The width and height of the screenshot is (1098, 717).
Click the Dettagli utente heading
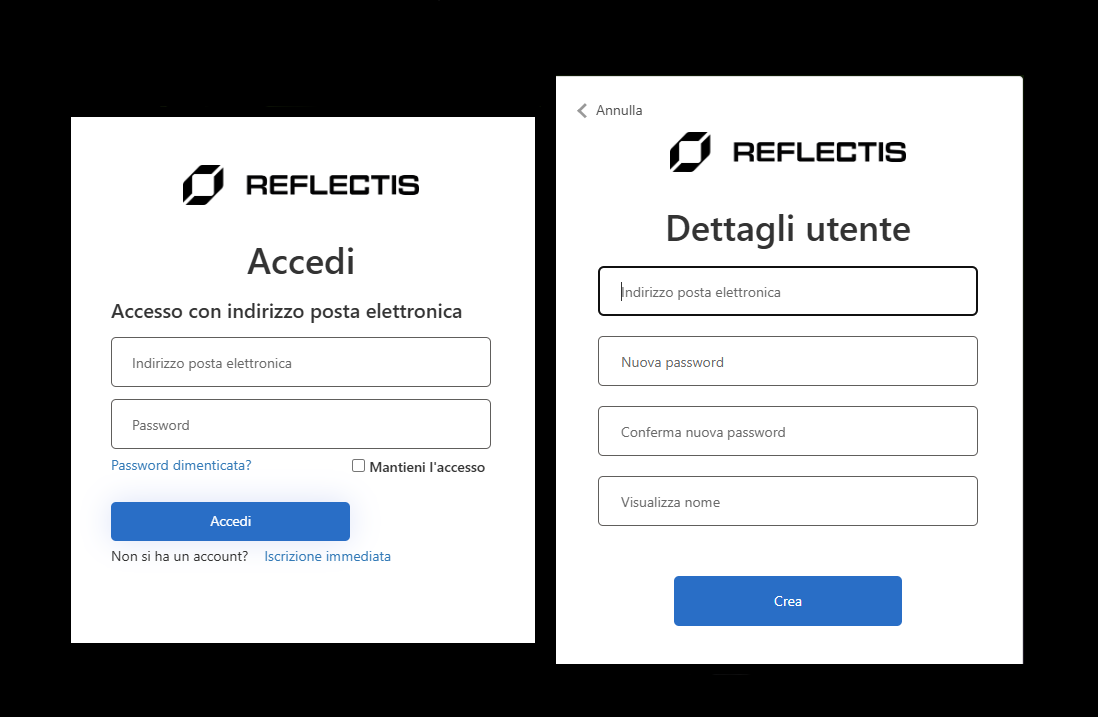point(788,229)
